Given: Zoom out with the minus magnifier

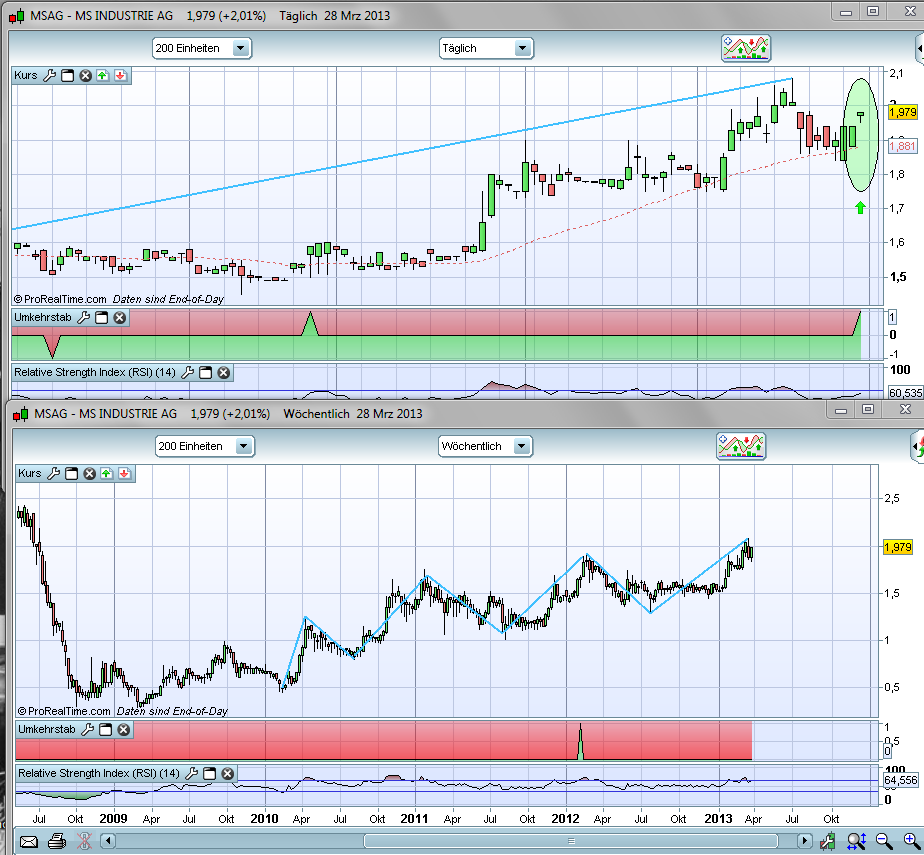Looking at the screenshot, I should click(884, 841).
